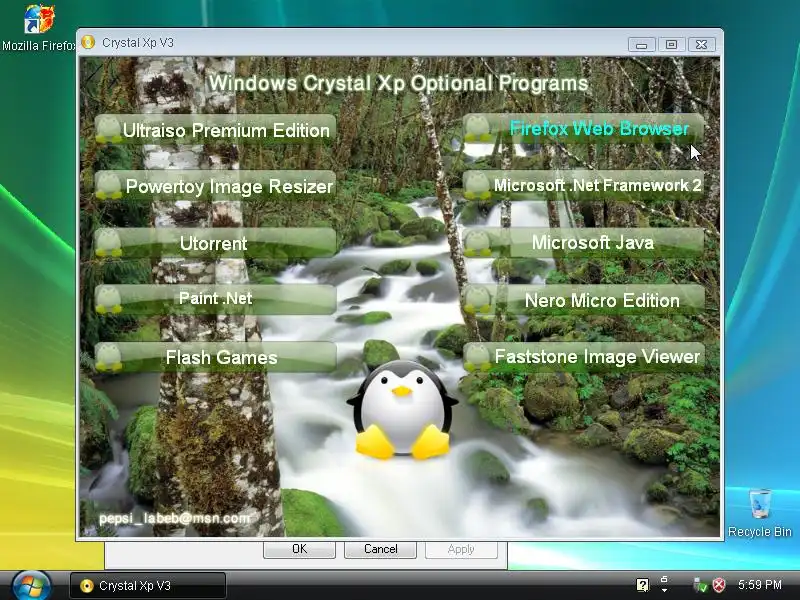Install Ultraiso Premium Edition

(215, 130)
